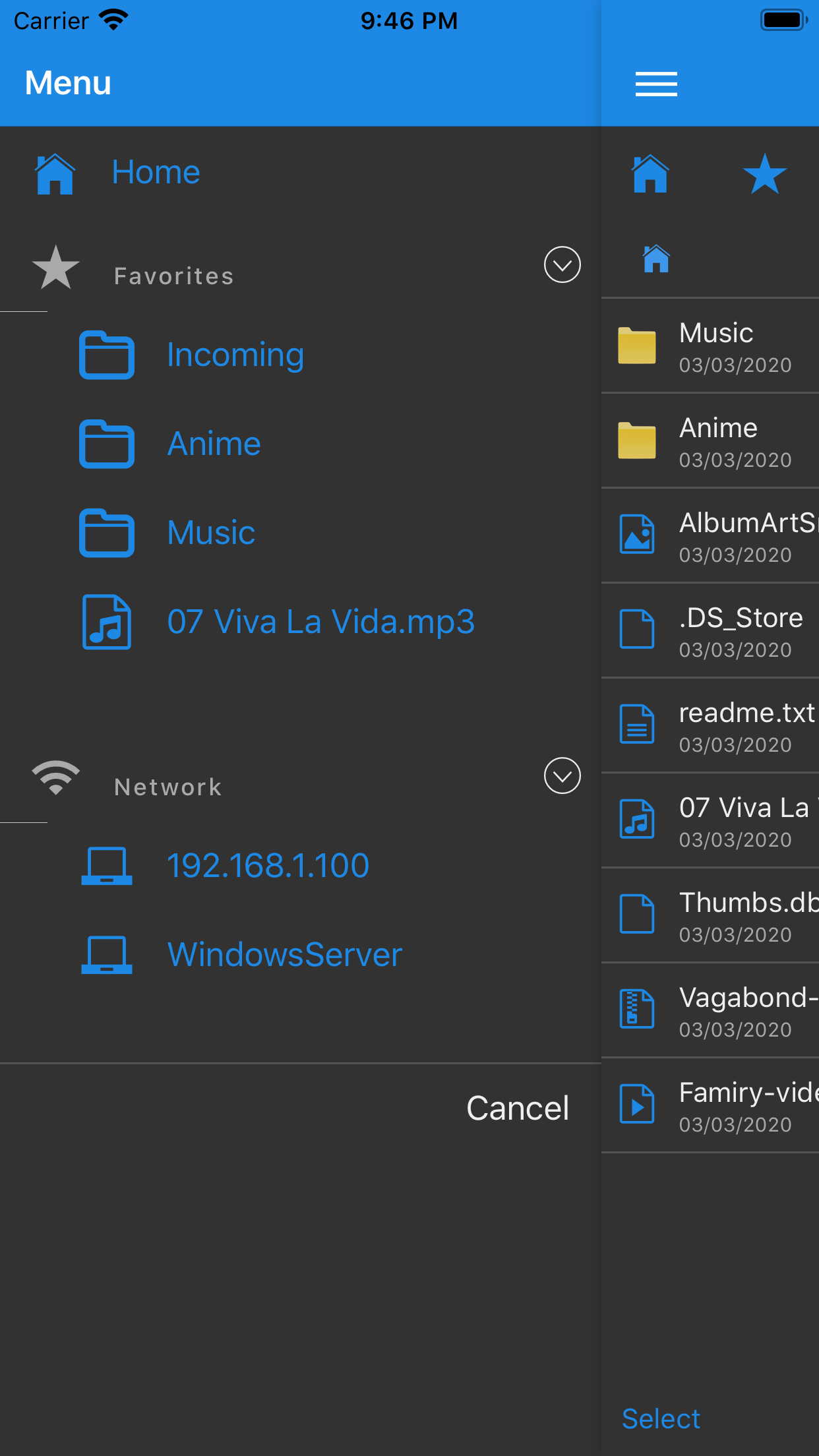The height and width of the screenshot is (1456, 819).
Task: Open the Anime favorite in the menu
Action: tap(214, 444)
